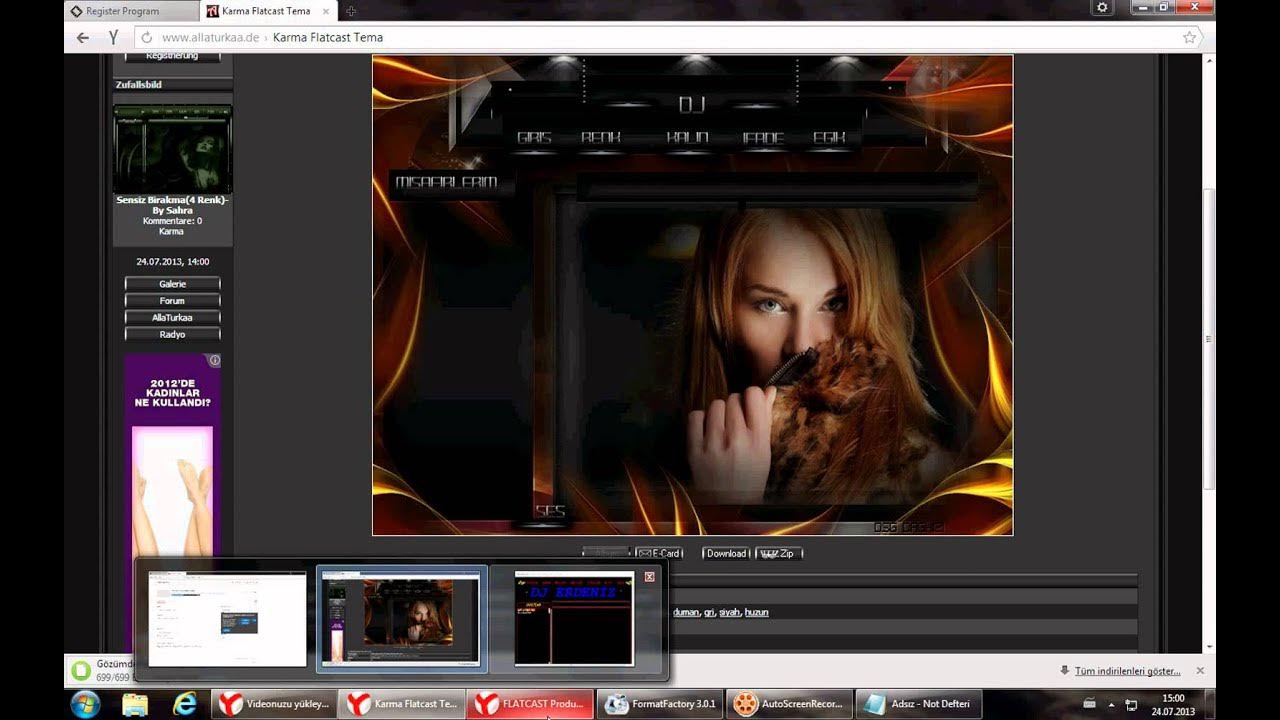
Task: Click the browser back arrow
Action: click(x=83, y=37)
